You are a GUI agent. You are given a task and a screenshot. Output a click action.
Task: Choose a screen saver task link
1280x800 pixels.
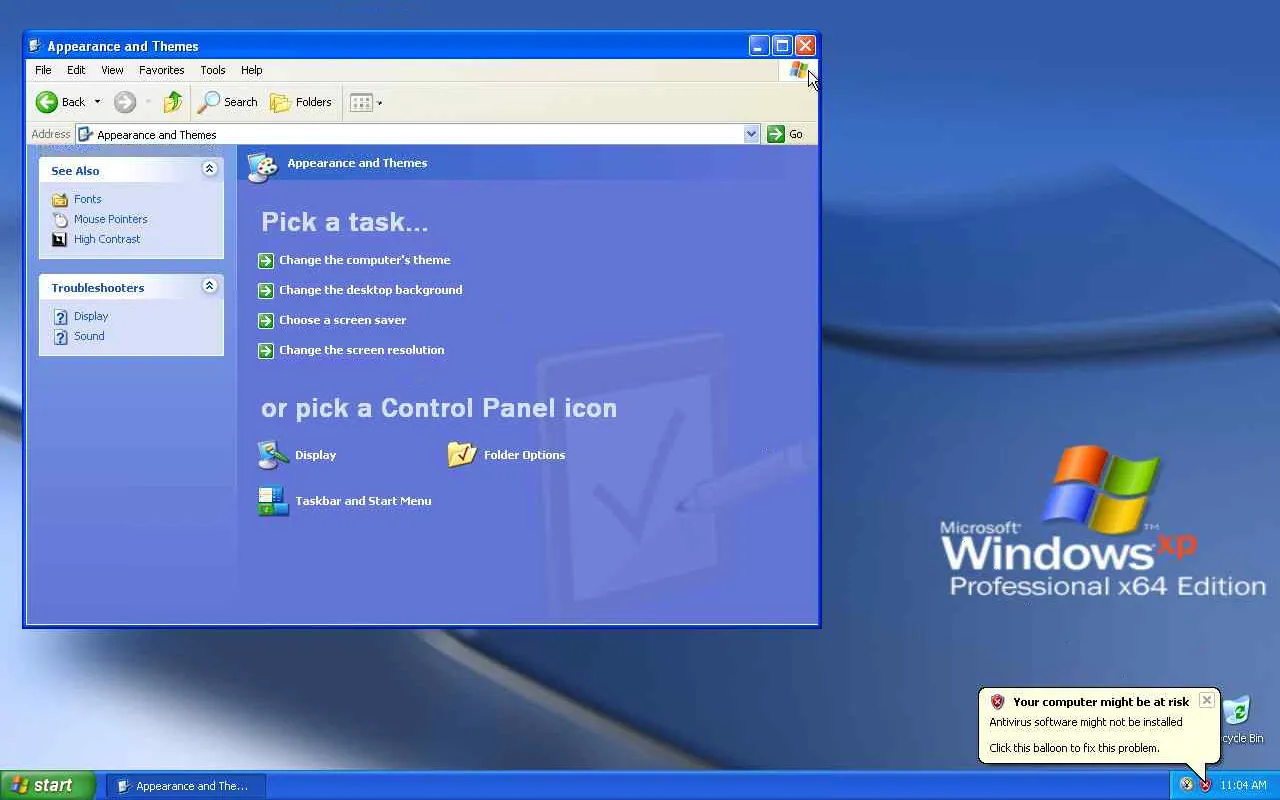coord(343,320)
